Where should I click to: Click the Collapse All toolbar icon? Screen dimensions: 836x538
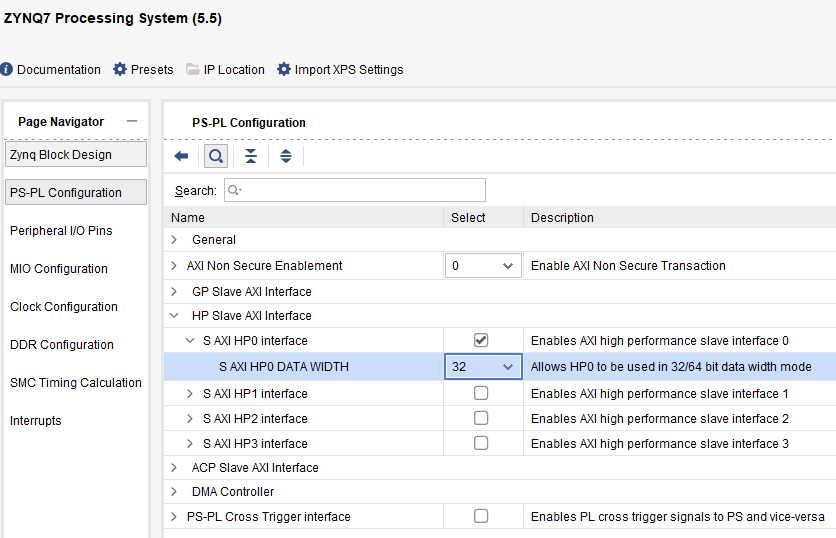pos(251,156)
